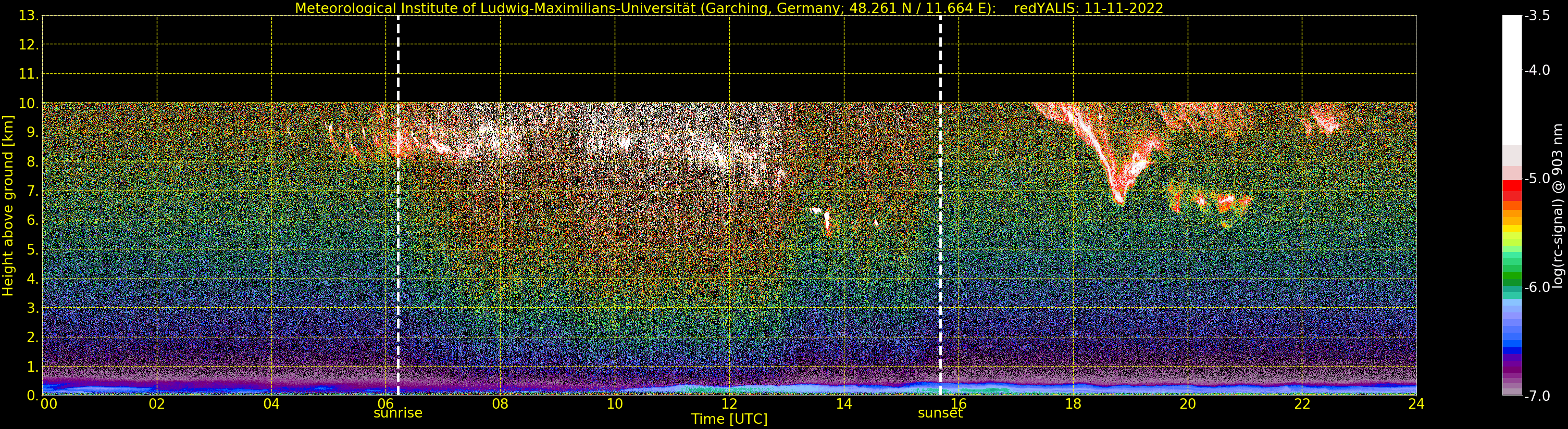Image resolution: width=1568 pixels, height=429 pixels.
Task: Click the white dashed sunset marker line
Action: (x=940, y=206)
